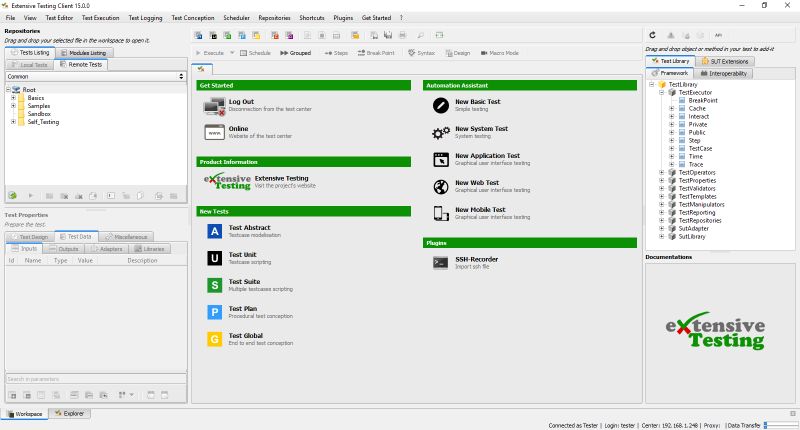Image resolution: width=800 pixels, height=430 pixels.
Task: Click the blue-badged new test toolbar icon
Action: coord(198,35)
